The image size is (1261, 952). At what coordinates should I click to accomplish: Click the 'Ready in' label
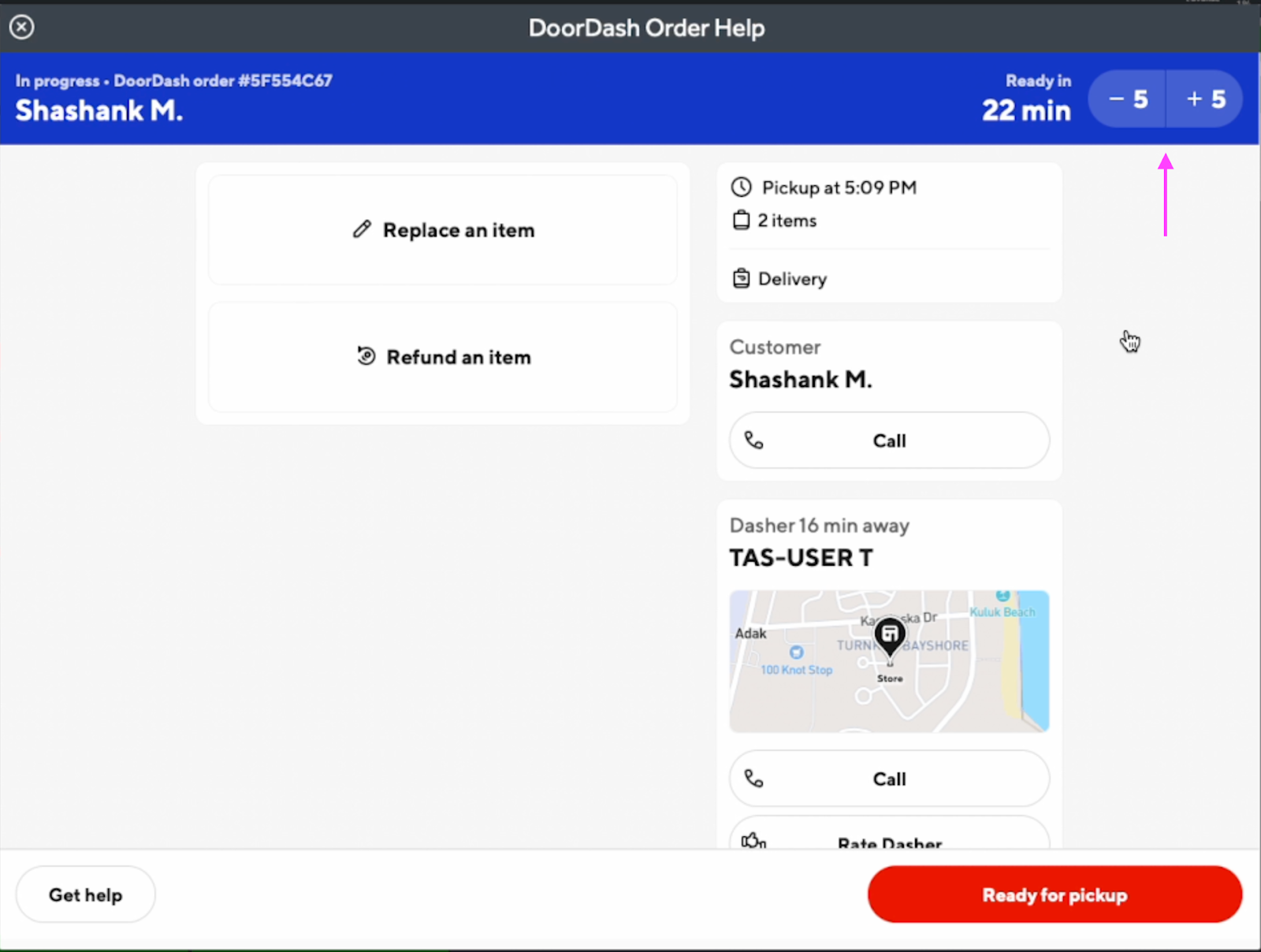(1039, 80)
